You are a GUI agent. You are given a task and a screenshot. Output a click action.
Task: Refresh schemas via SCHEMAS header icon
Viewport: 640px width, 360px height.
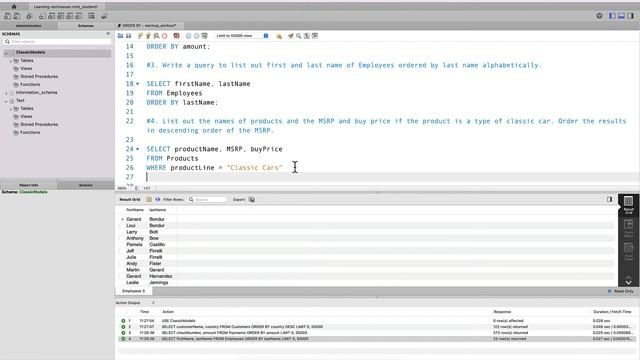108,33
